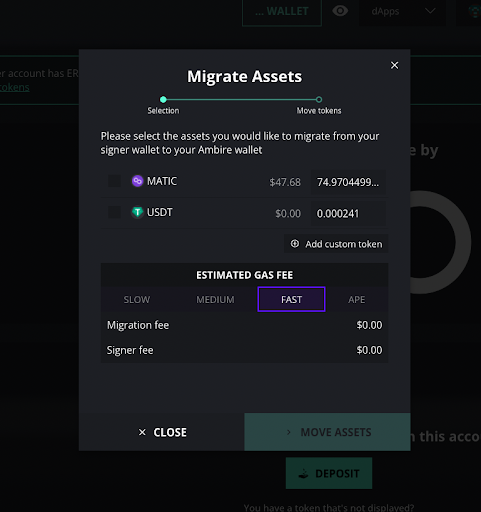The height and width of the screenshot is (512, 481).
Task: Choose the APE gas fee speed
Action: 357,299
